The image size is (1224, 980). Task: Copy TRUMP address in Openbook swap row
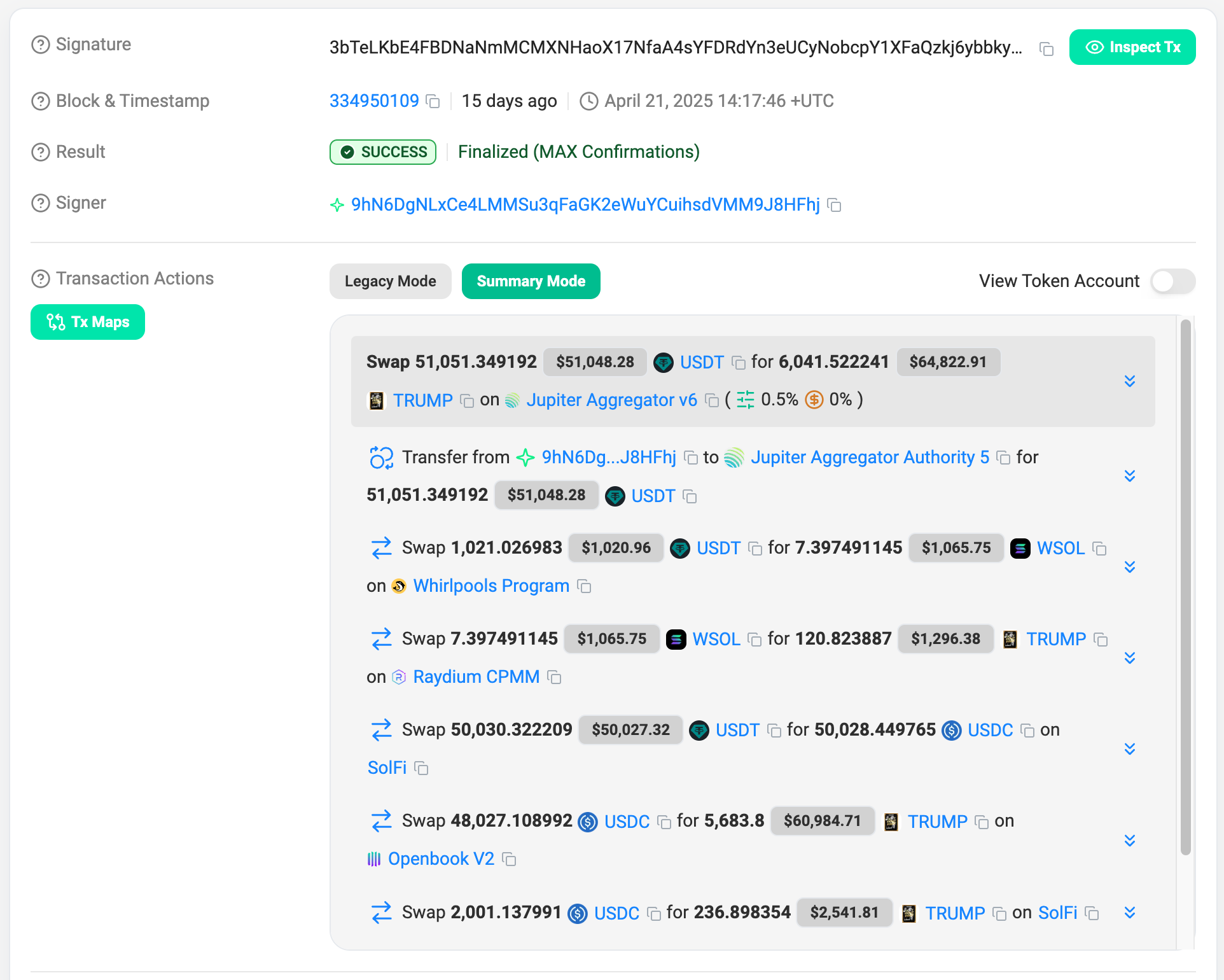tap(982, 822)
